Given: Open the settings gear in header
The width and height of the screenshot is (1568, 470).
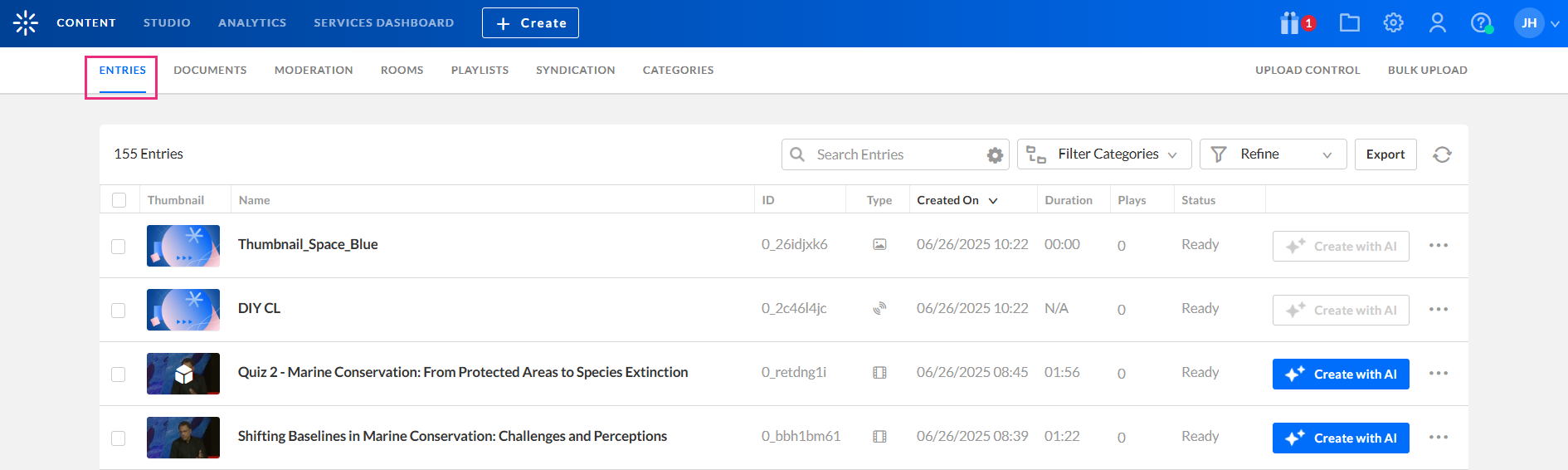Looking at the screenshot, I should pyautogui.click(x=1394, y=23).
